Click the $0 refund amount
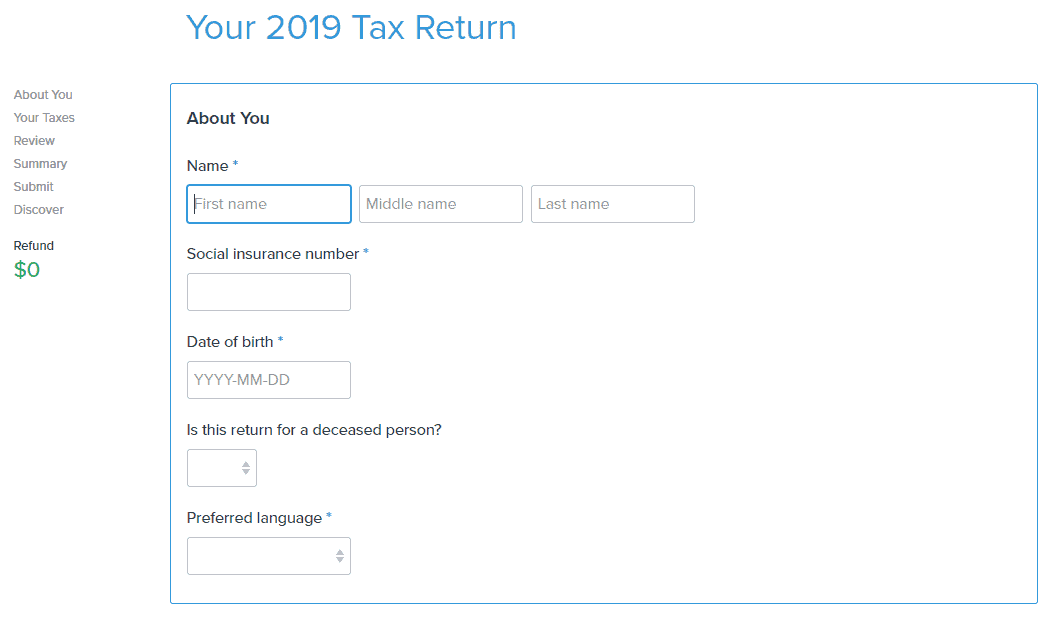The height and width of the screenshot is (618, 1061). tap(27, 269)
